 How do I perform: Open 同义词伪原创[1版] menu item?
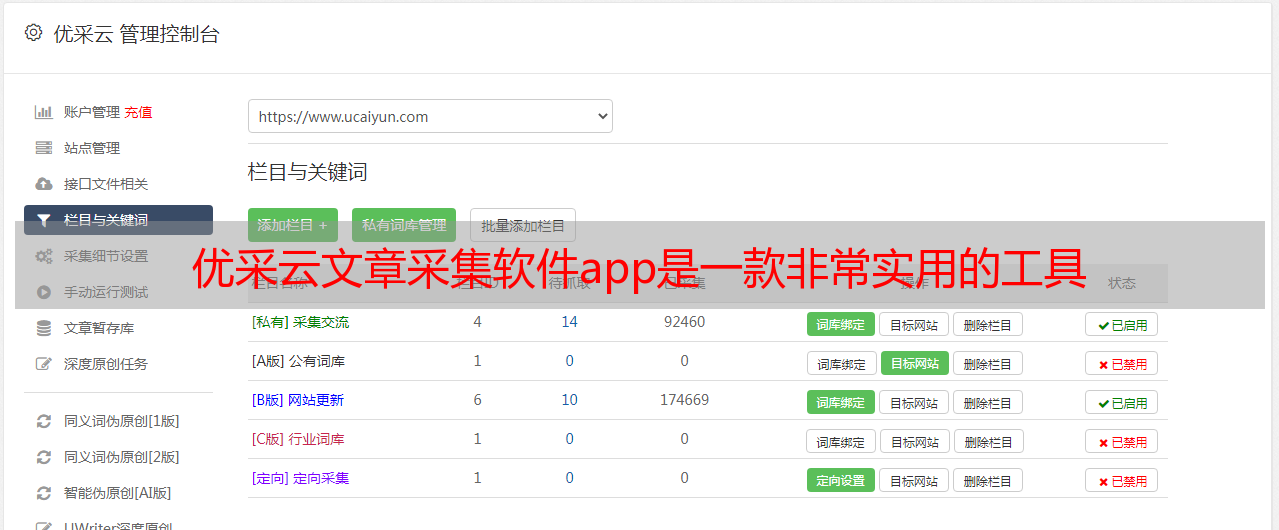pos(122,421)
